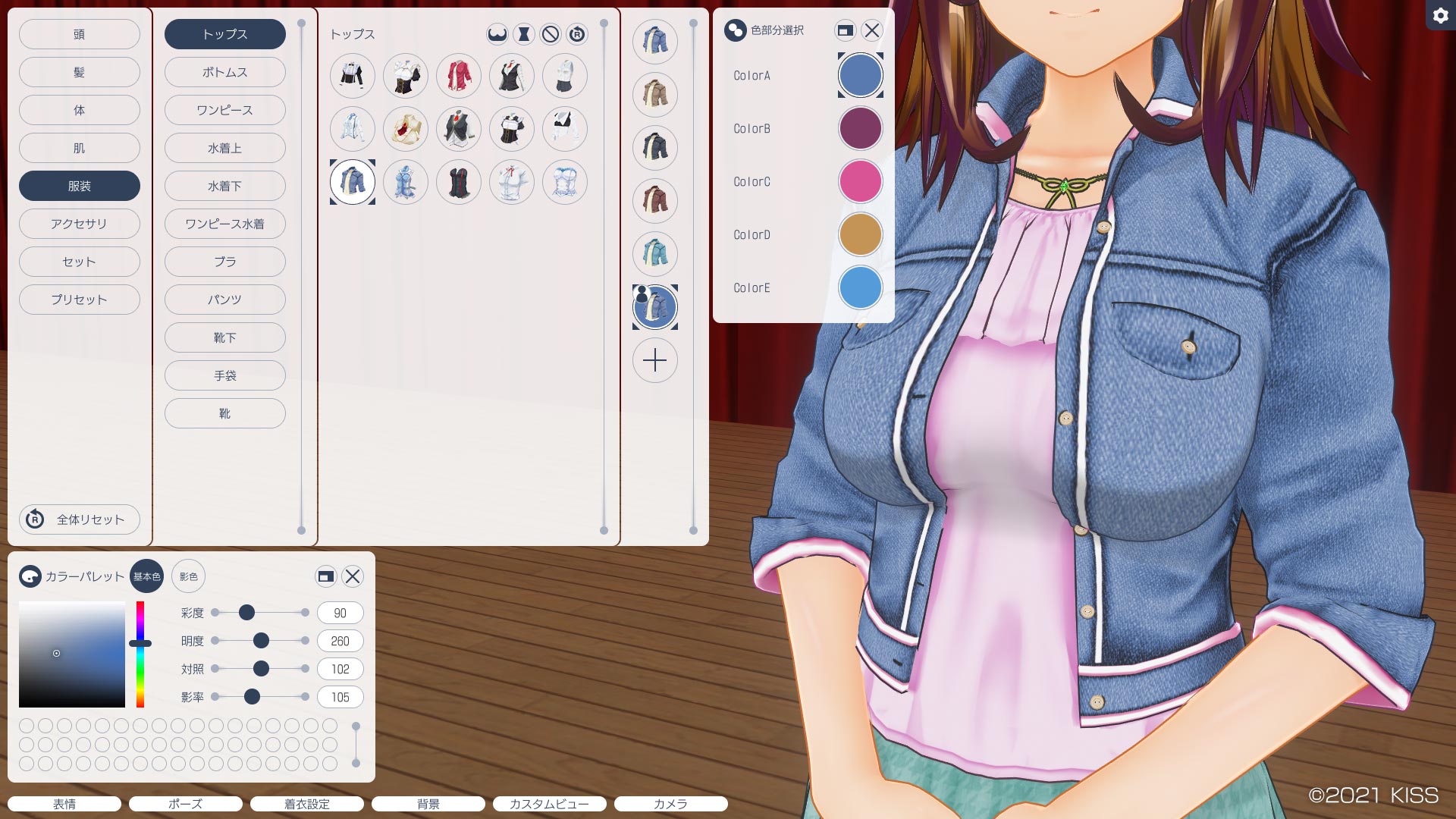The image size is (1456, 819).
Task: Select the アクセサリ category
Action: [x=80, y=224]
